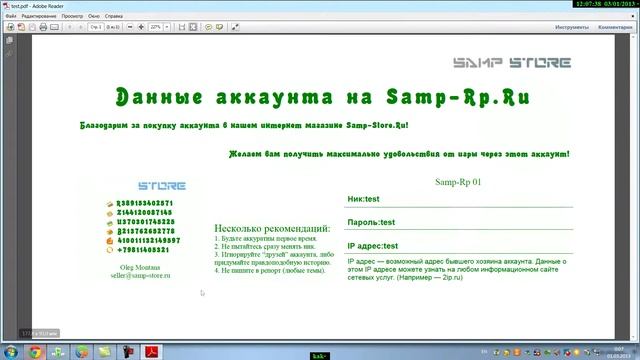Click wallet number Z144120087145
This screenshot has width=640, height=360.
[x=144, y=213]
